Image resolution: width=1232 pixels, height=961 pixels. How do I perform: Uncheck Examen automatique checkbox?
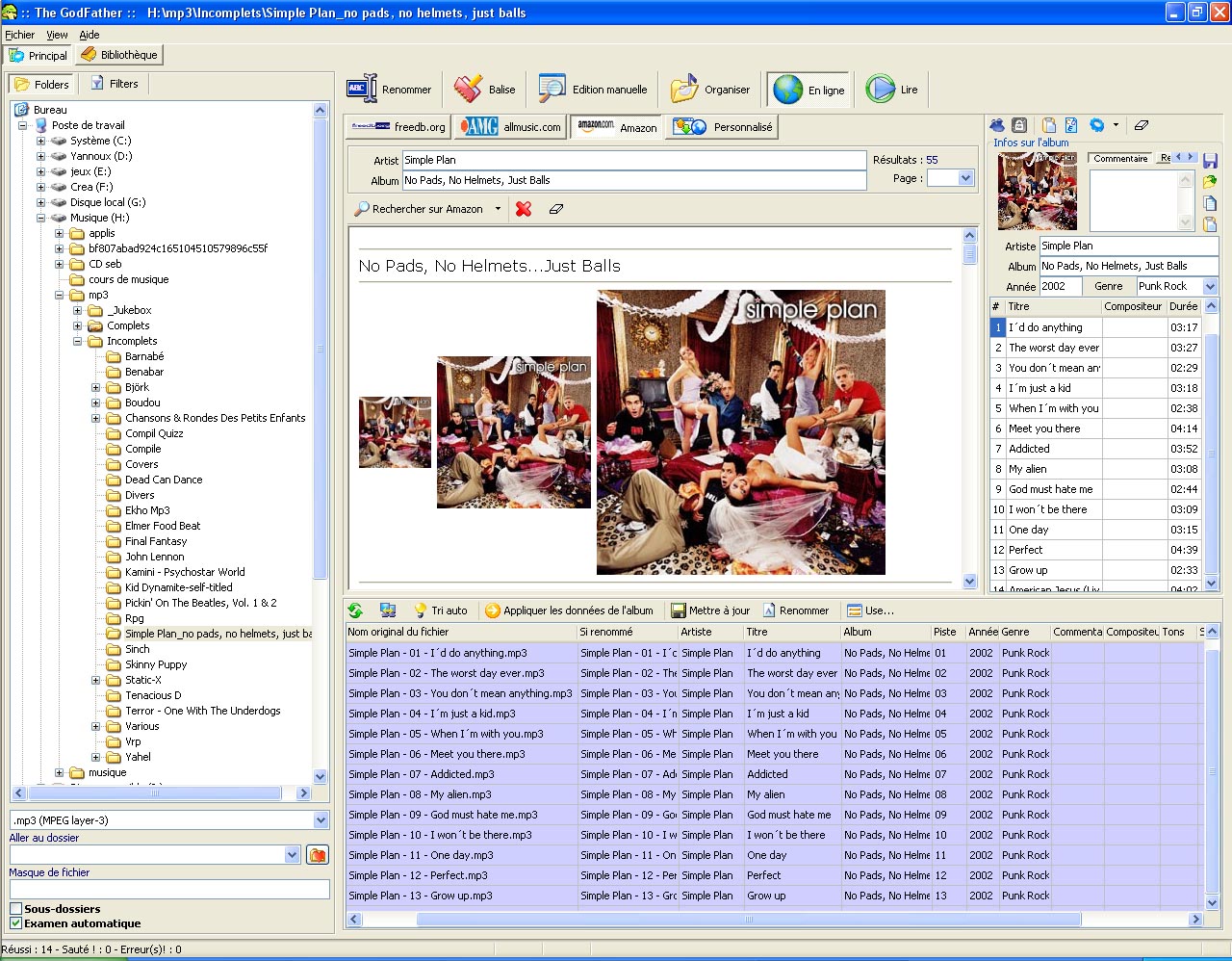(15, 923)
